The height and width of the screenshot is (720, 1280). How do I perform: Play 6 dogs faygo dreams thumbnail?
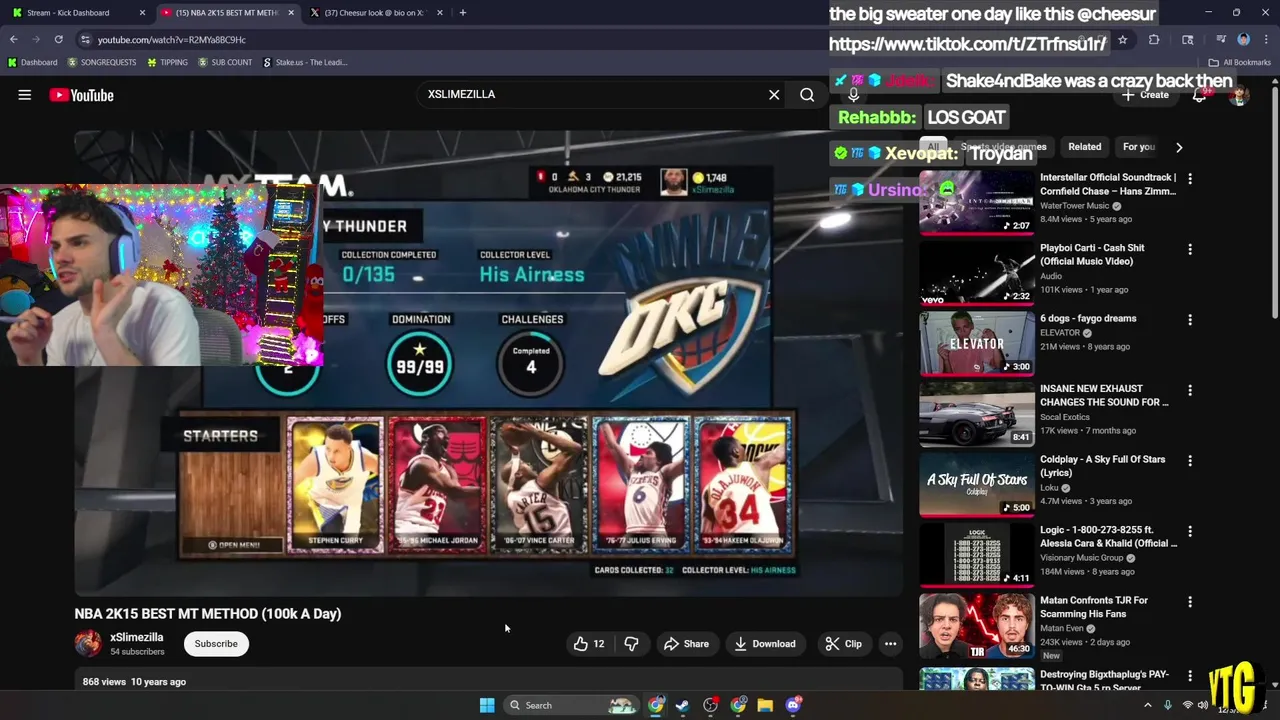[977, 343]
